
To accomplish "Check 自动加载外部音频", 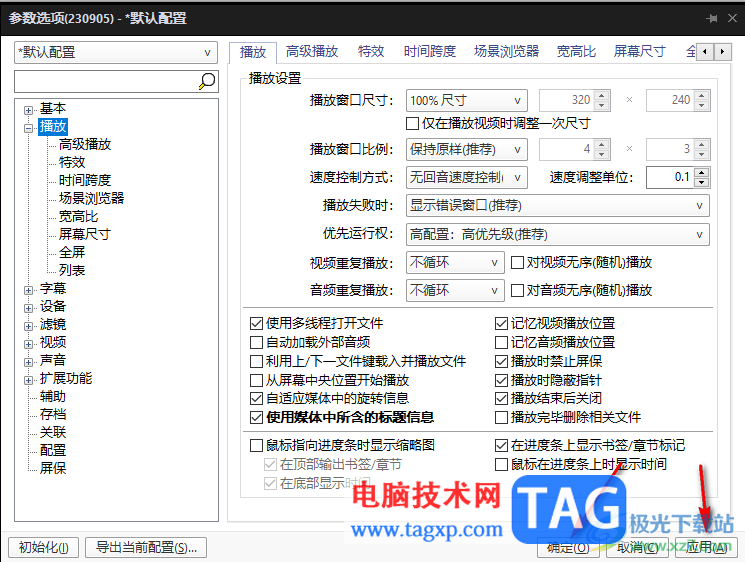I will point(256,343).
